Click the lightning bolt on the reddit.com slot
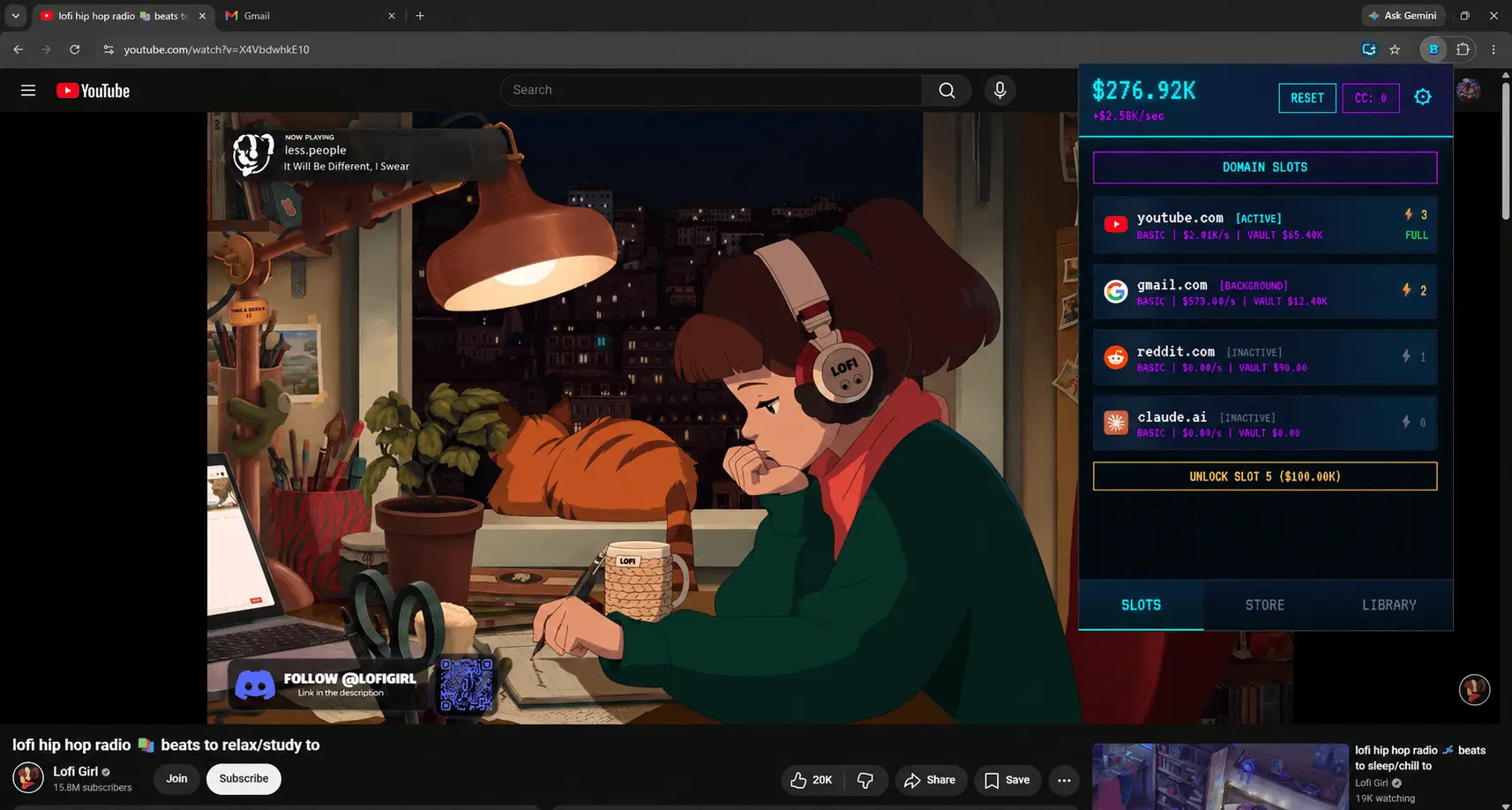This screenshot has width=1512, height=810. click(1407, 356)
